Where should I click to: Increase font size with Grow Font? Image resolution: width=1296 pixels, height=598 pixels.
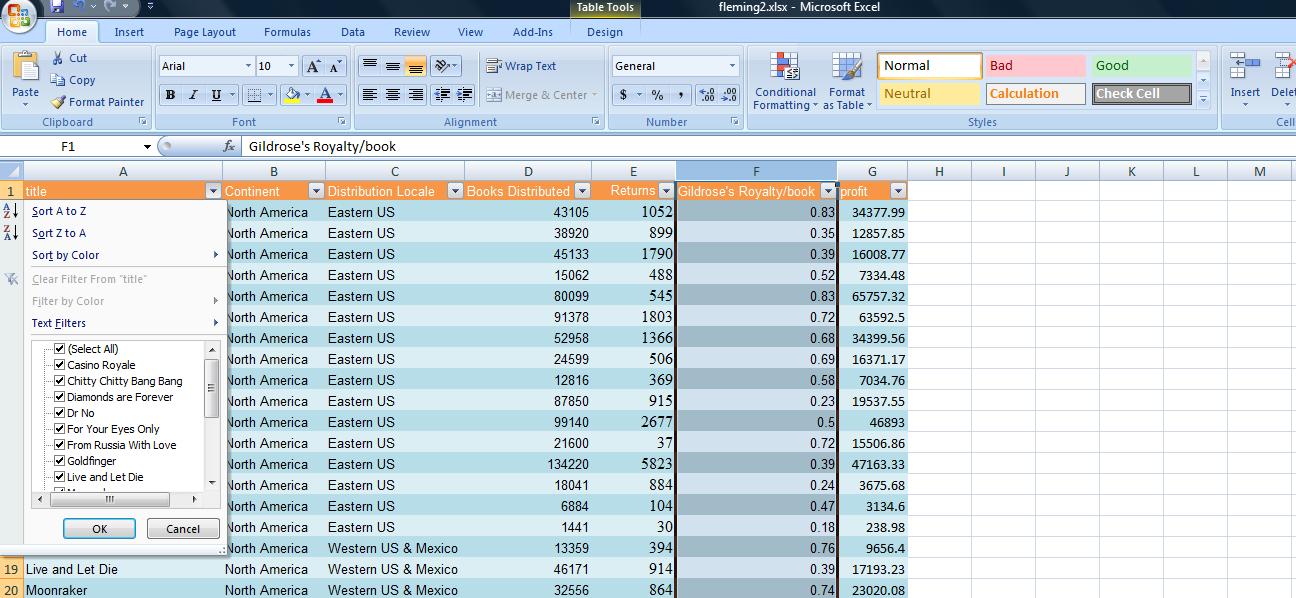(313, 66)
